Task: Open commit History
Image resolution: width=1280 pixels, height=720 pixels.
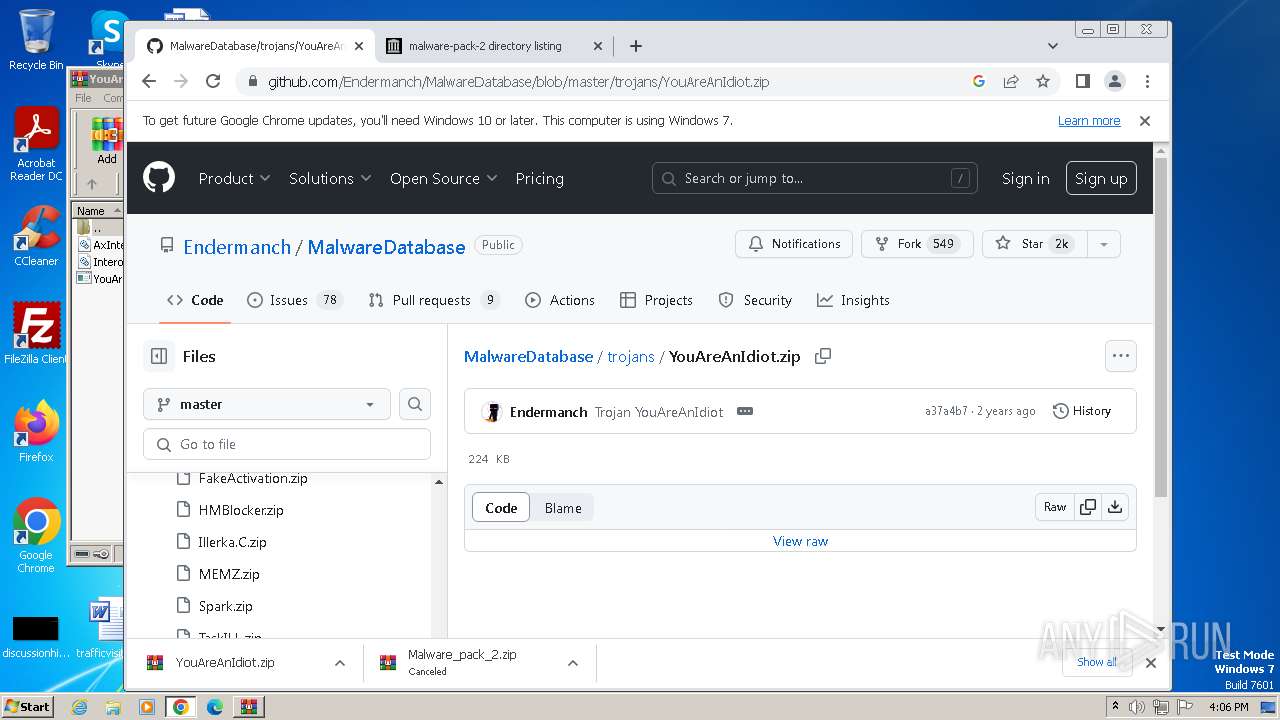Action: tap(1082, 411)
